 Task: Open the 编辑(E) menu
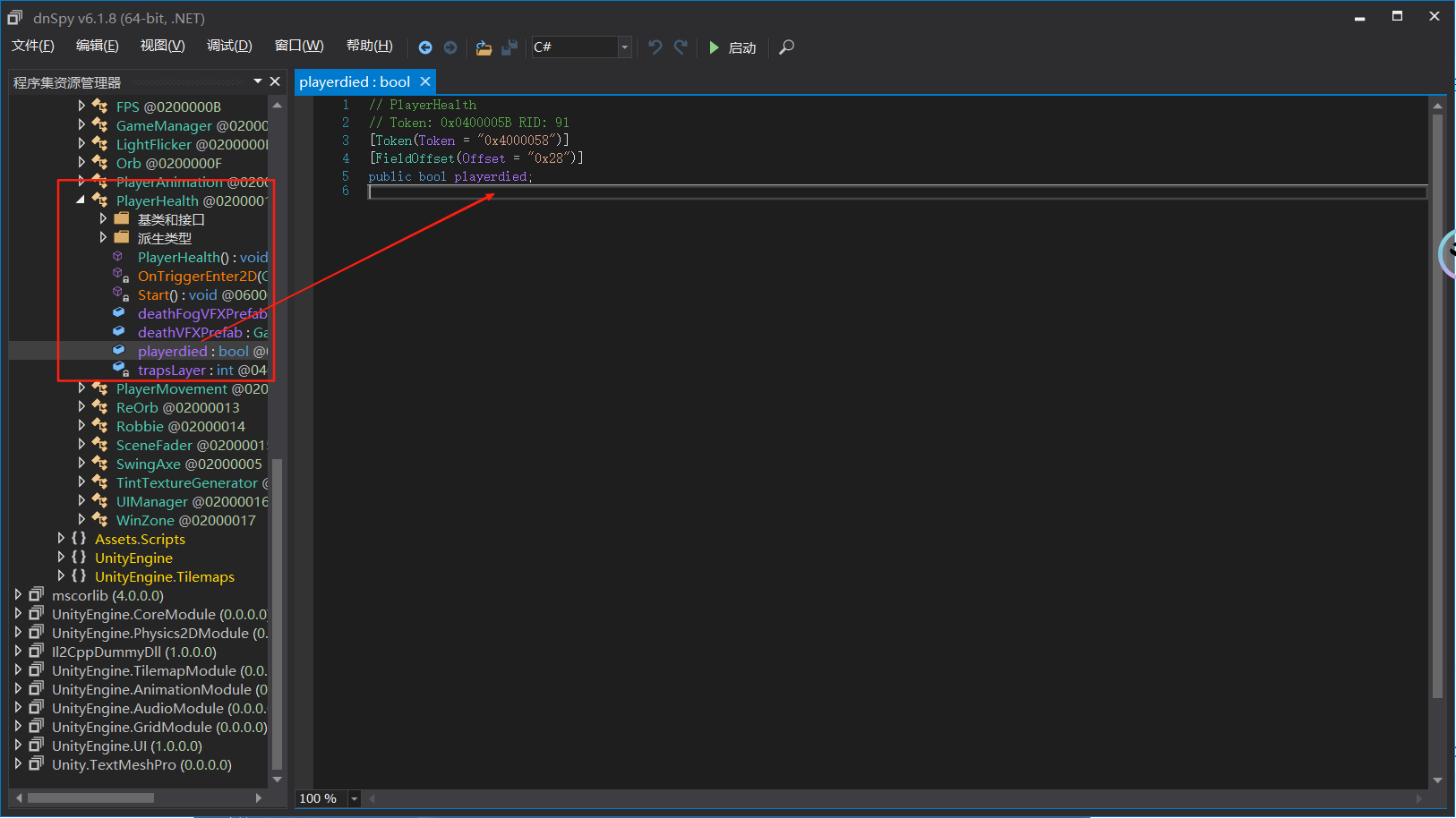[x=97, y=46]
